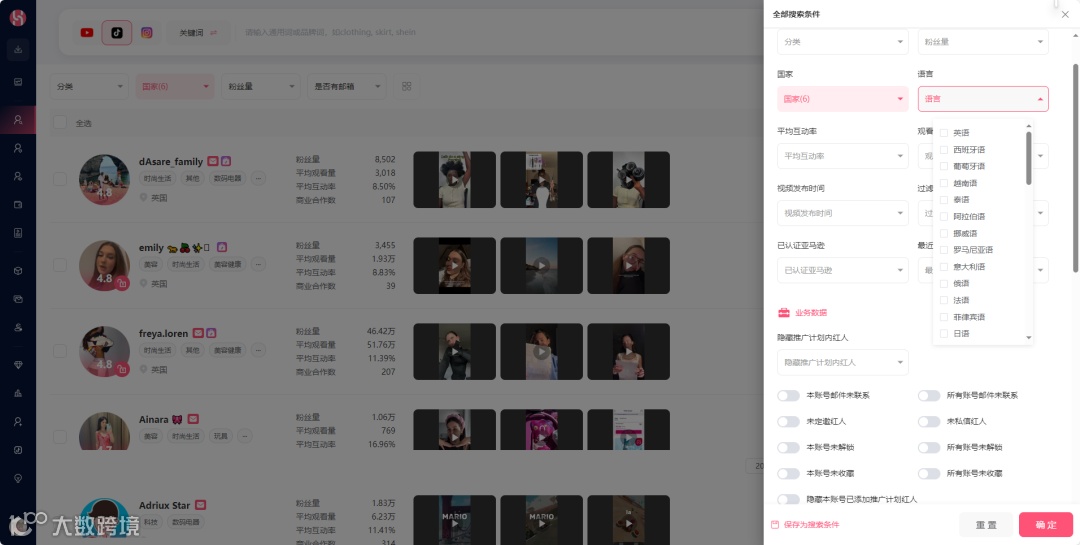Viewport: 1080px width, 545px height.
Task: Open the cube icon in the sidebar
Action: coord(18,271)
